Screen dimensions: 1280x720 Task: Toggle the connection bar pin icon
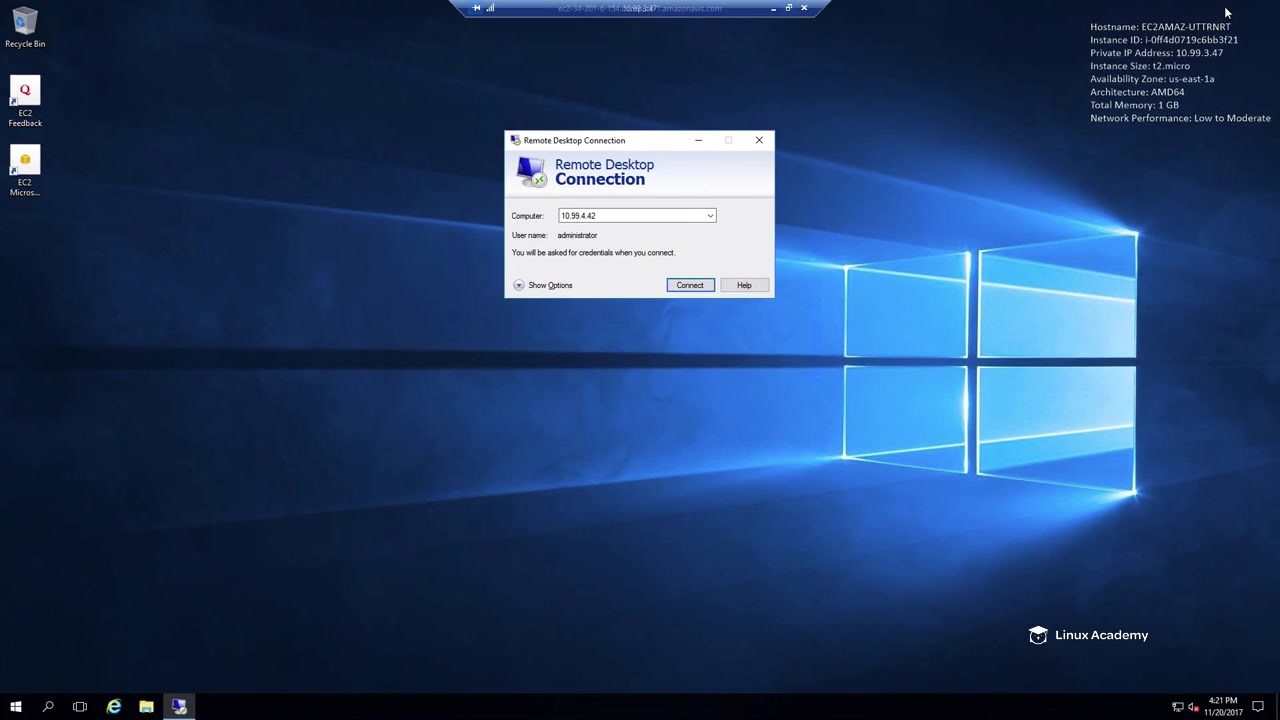pos(476,8)
